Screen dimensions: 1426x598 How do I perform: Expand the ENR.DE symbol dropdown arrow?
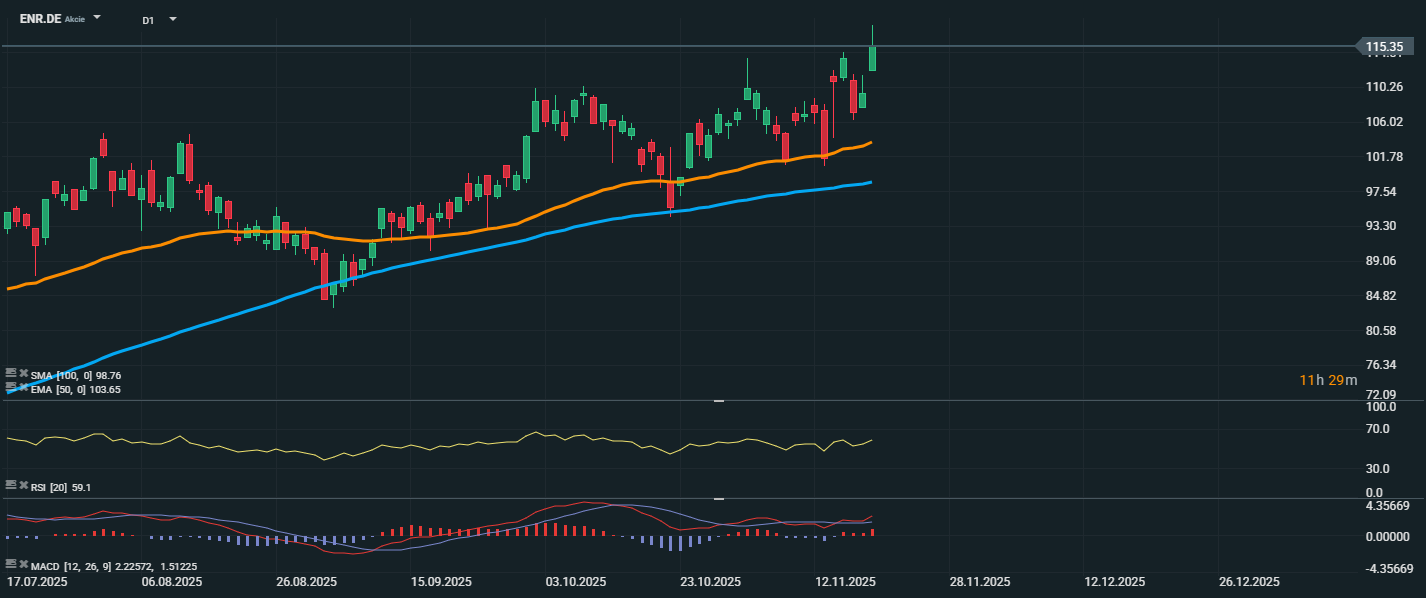coord(97,19)
